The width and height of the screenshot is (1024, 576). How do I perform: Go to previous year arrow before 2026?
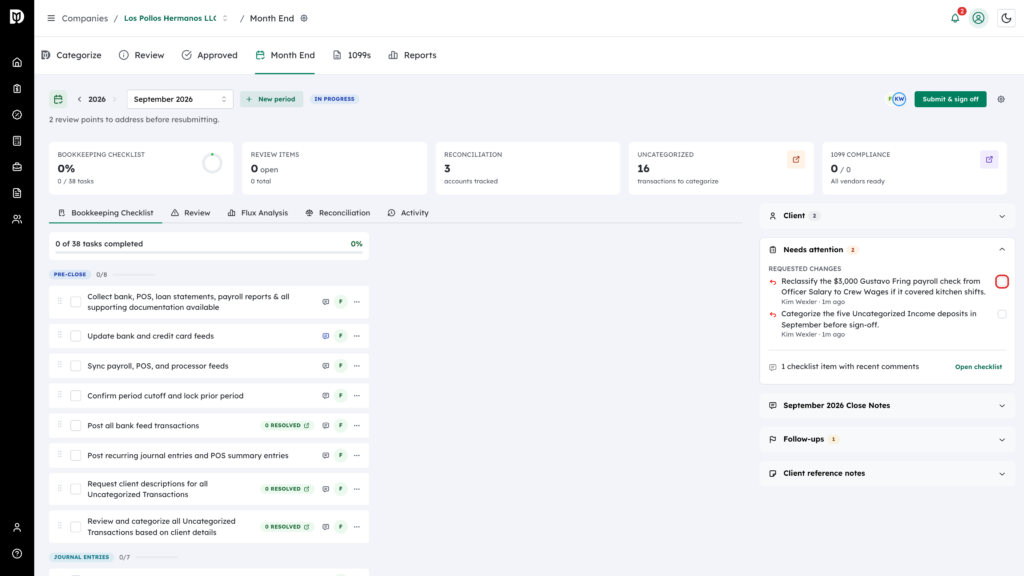[80, 99]
